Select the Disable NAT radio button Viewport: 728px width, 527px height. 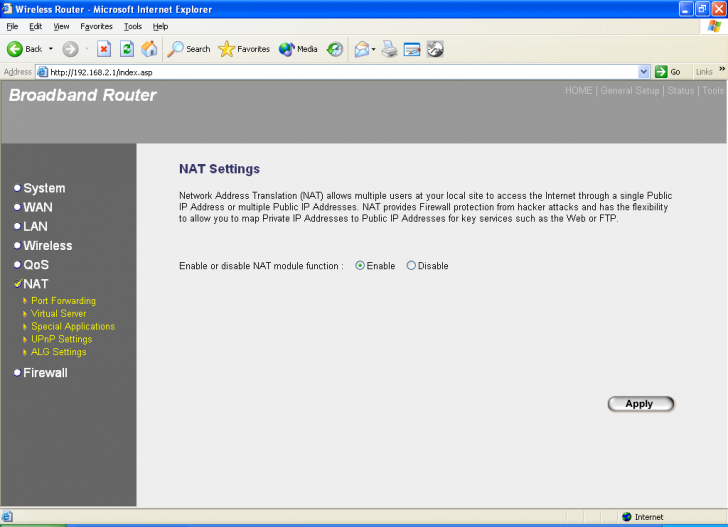pos(411,266)
